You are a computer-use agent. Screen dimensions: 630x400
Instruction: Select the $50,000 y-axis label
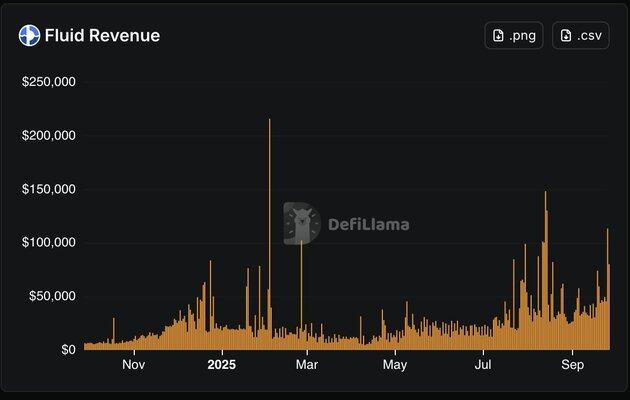(x=52, y=296)
